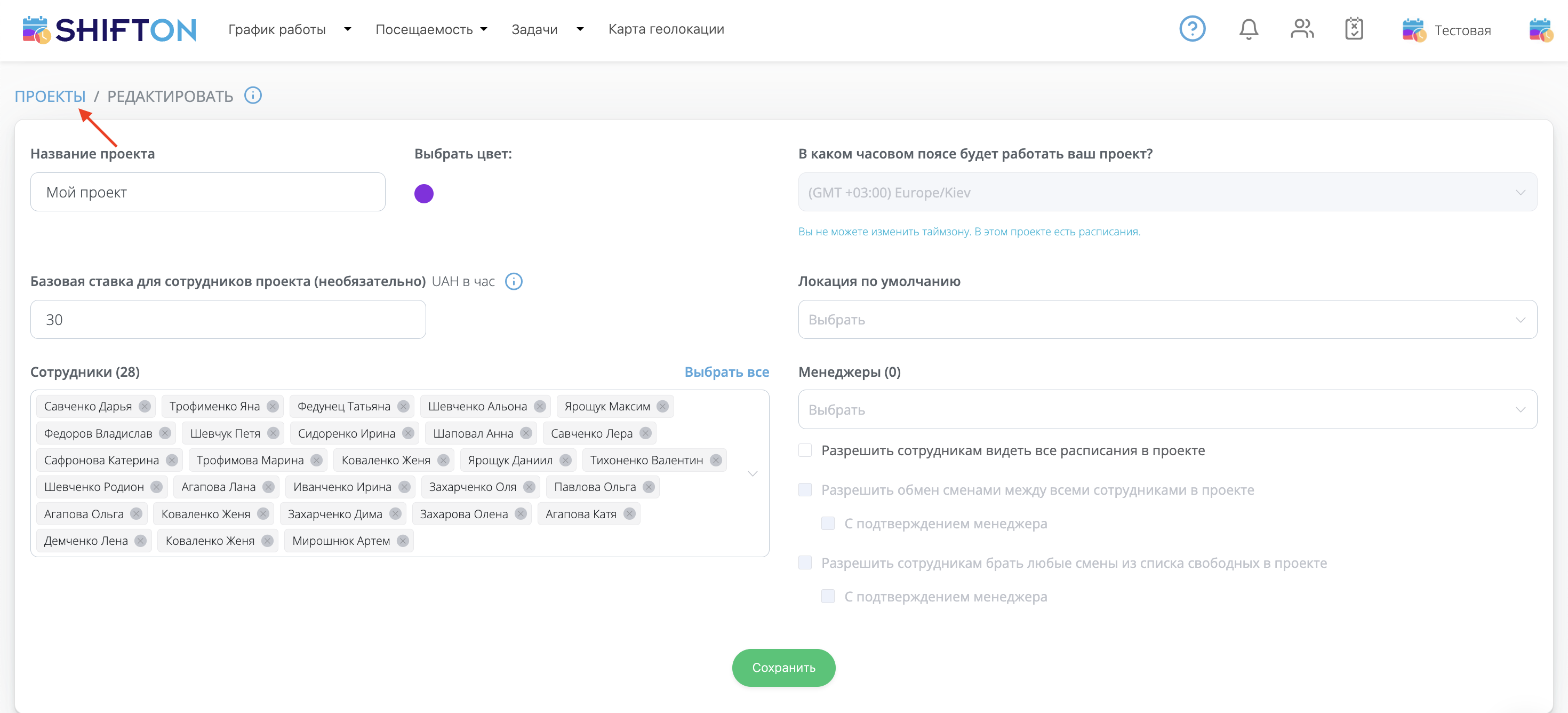Remove Савченко Дарья from employees
Image resolution: width=1568 pixels, height=713 pixels.
pos(145,406)
